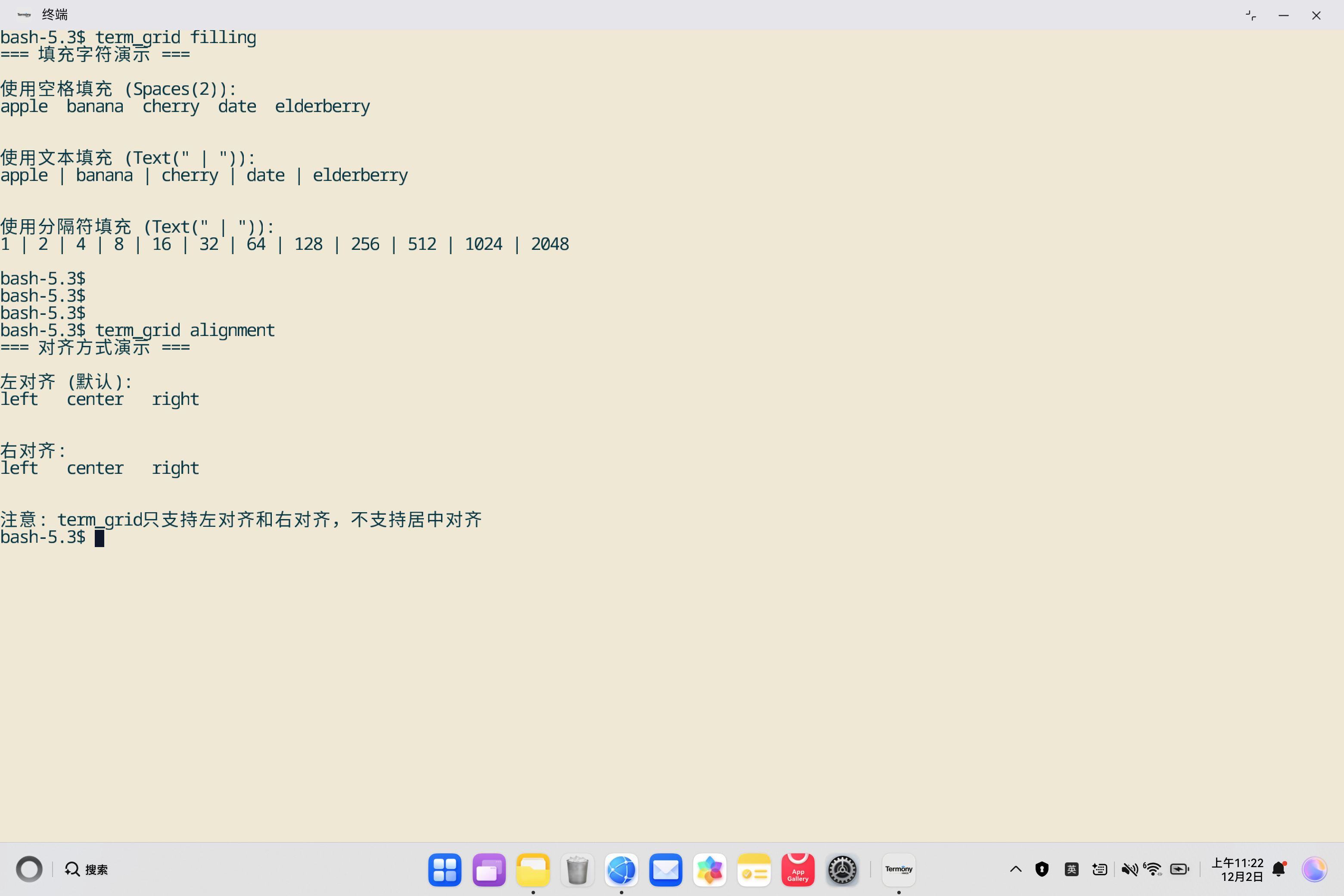Open the purple multi-window app in dock
1344x896 pixels.
pyautogui.click(x=488, y=870)
